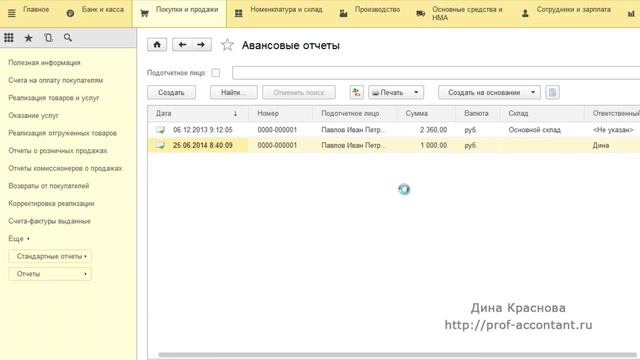Open the sections grid icon
640x360 pixels.
pyautogui.click(x=9, y=38)
